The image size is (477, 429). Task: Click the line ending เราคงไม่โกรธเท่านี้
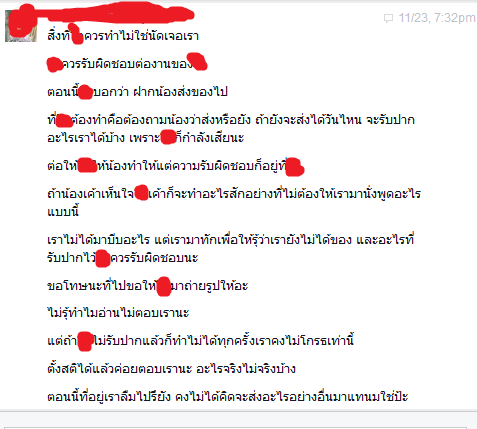pos(200,341)
